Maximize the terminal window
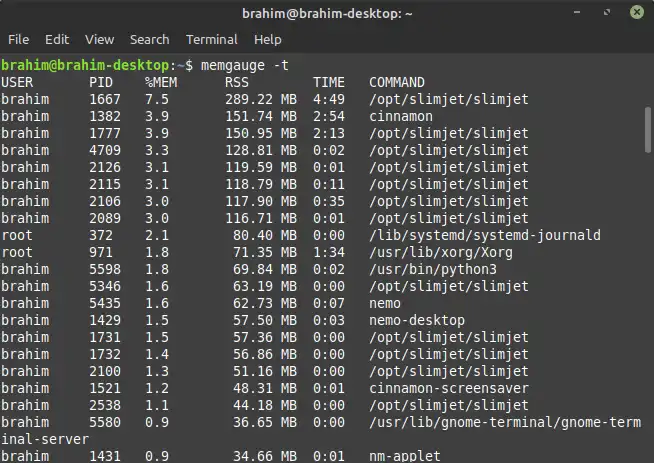Image resolution: width=654 pixels, height=463 pixels. coord(607,13)
